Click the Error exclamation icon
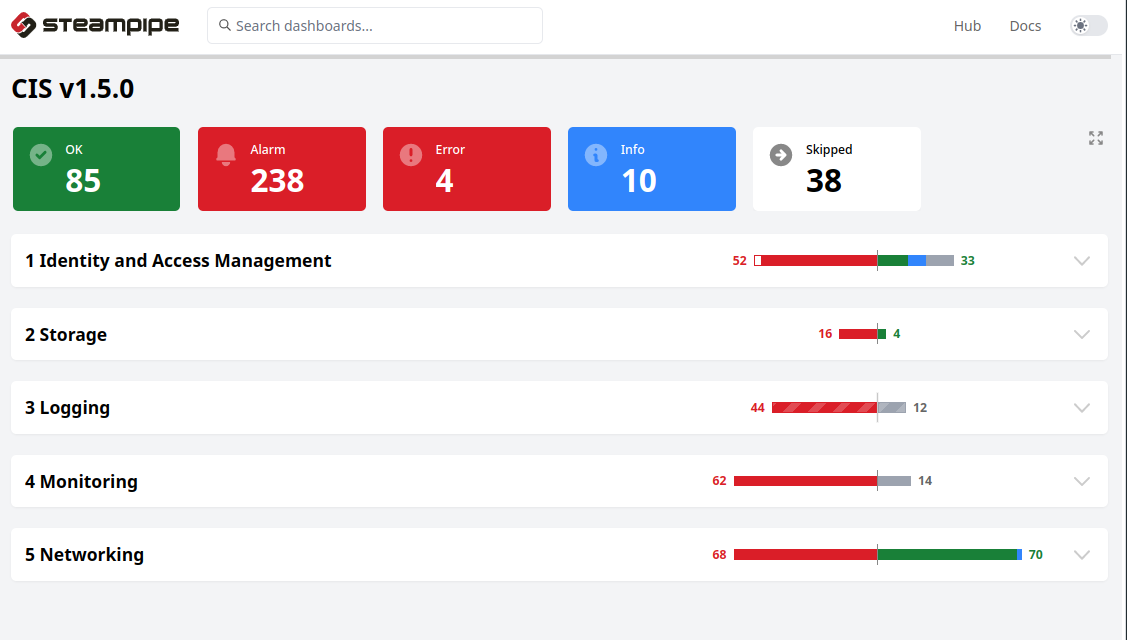The image size is (1127, 640). coord(410,154)
